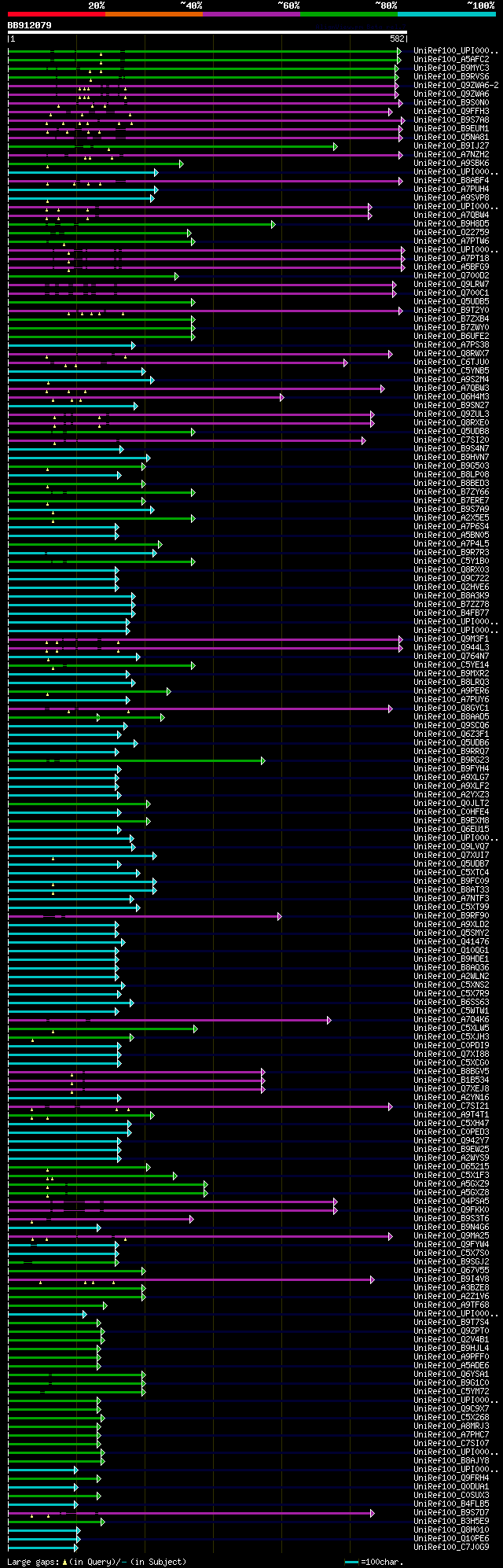The image size is (503, 1568).
Task: Click the red ~20% identity legend bar
Action: coord(57,14)
